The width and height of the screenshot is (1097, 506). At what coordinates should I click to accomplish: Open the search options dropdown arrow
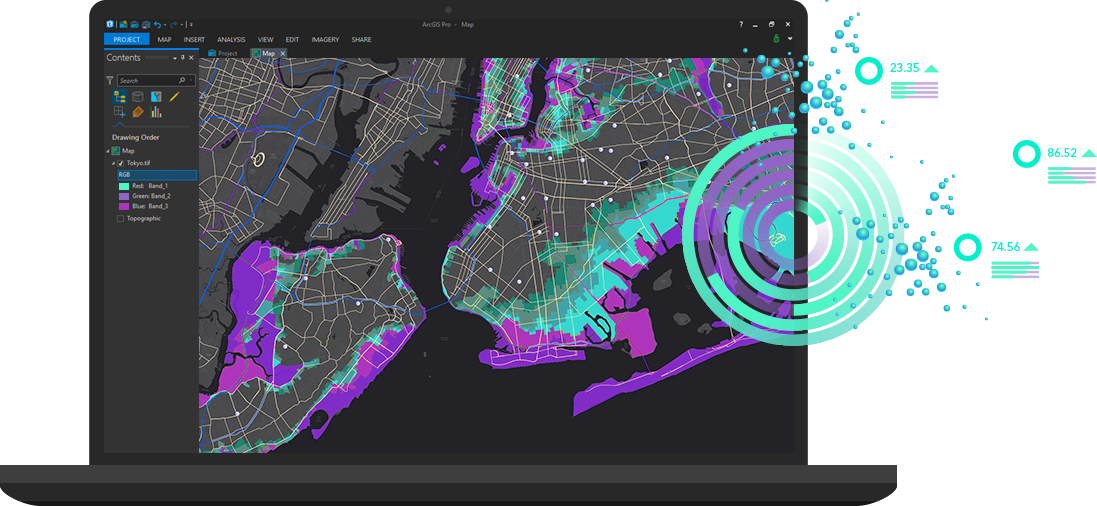pos(191,80)
